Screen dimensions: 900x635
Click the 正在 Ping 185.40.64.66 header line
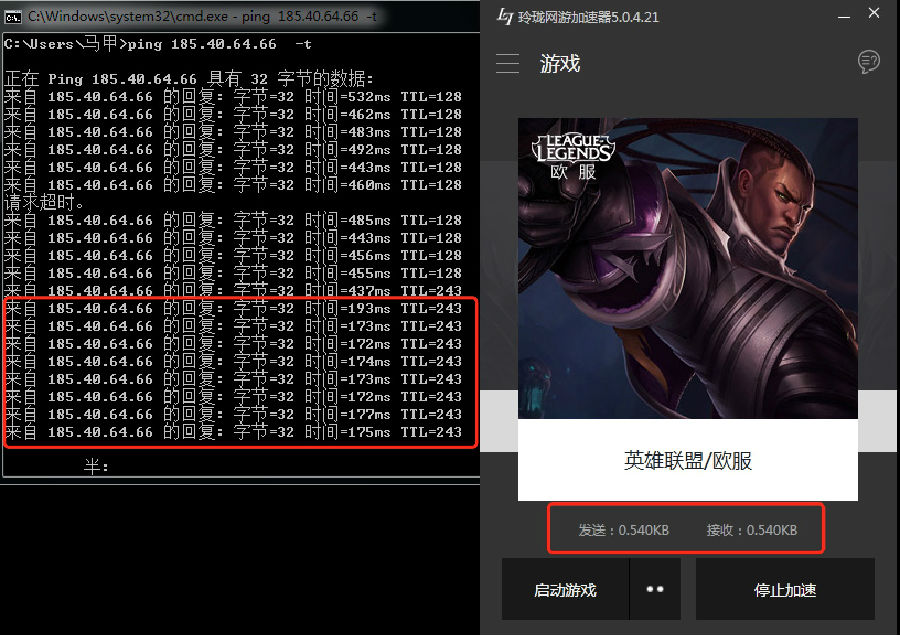pos(189,79)
